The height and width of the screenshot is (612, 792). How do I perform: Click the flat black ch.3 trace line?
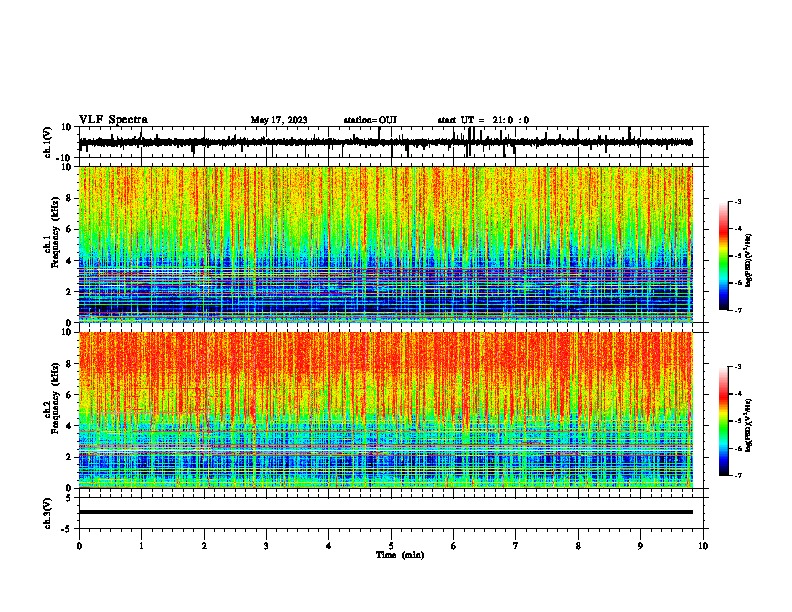click(386, 512)
